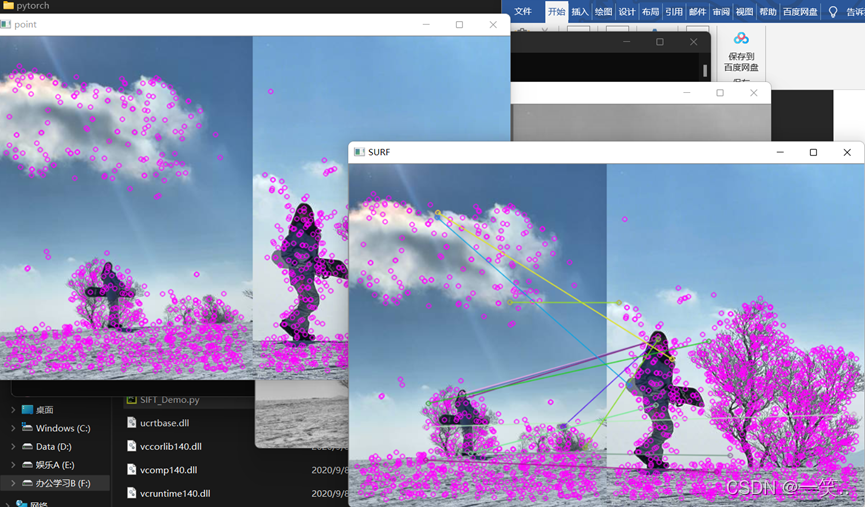Click the pytorch folder icon in the title bar
This screenshot has width=865, height=507.
pyautogui.click(x=8, y=6)
